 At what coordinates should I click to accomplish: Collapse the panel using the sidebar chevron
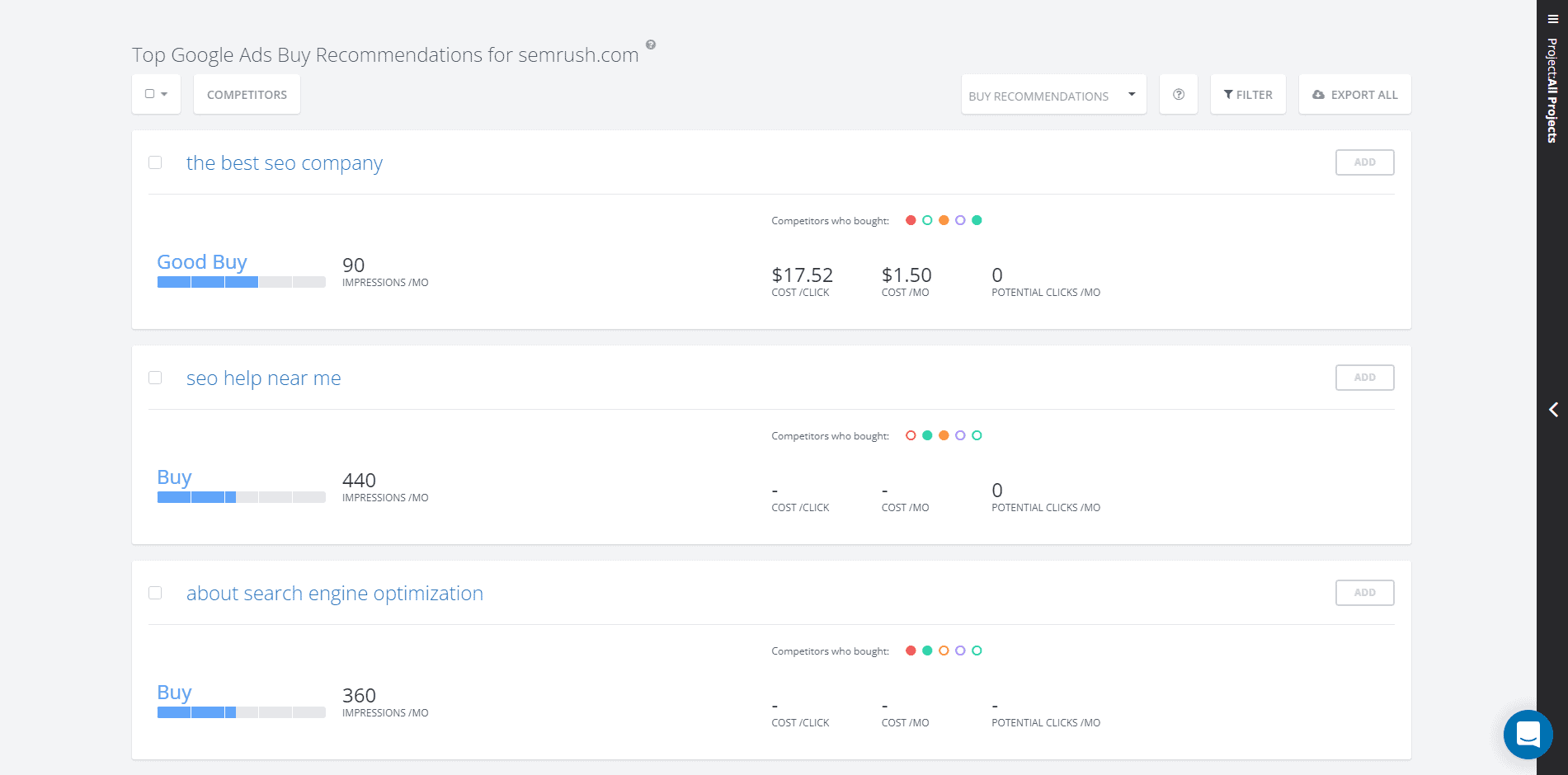(1554, 410)
